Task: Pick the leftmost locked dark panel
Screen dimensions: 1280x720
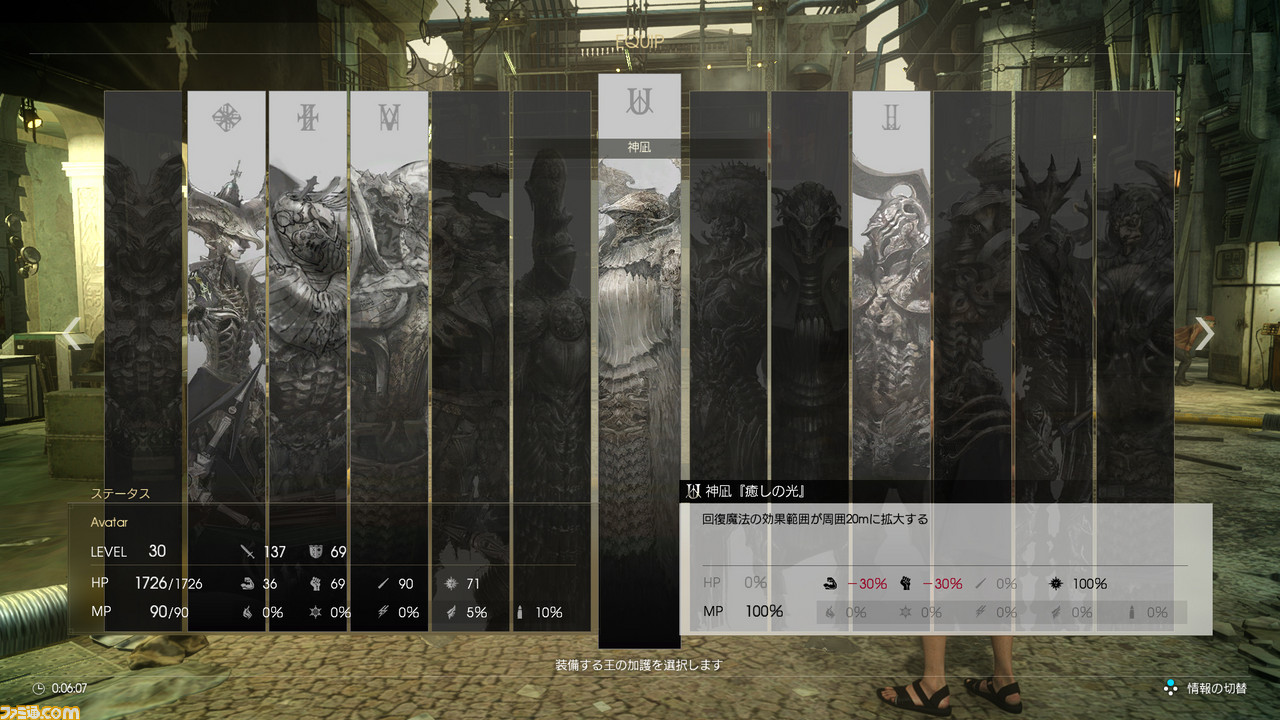Action: tap(144, 360)
